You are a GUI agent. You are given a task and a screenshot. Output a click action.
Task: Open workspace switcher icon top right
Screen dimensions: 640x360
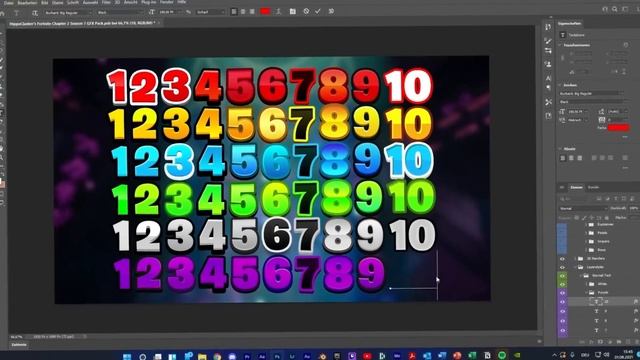pyautogui.click(x=625, y=9)
